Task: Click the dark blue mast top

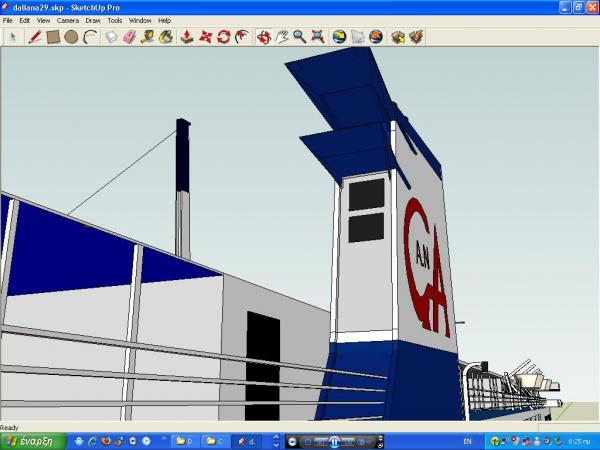Action: click(183, 155)
